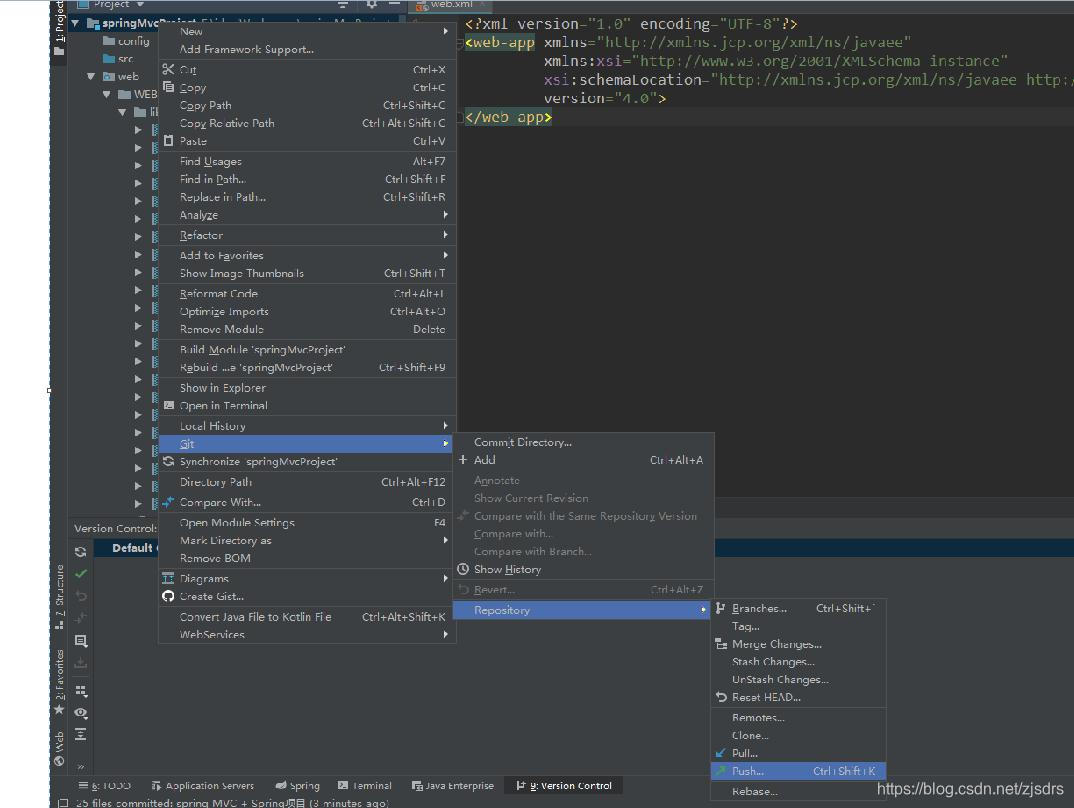Open the Structure side panel tab
Image resolution: width=1074 pixels, height=808 pixels.
[59, 597]
